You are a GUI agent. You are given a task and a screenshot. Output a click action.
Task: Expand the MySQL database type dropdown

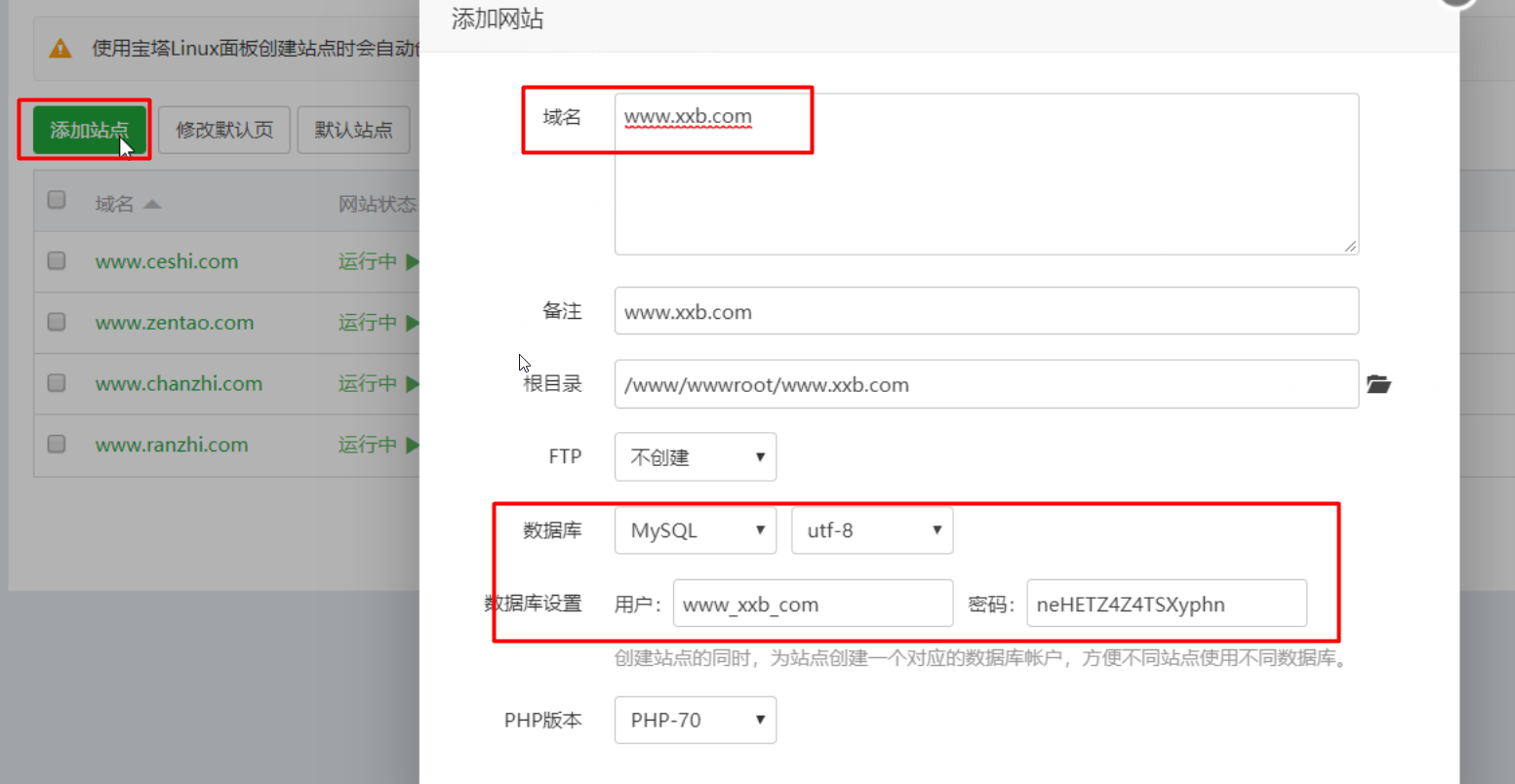pos(695,530)
